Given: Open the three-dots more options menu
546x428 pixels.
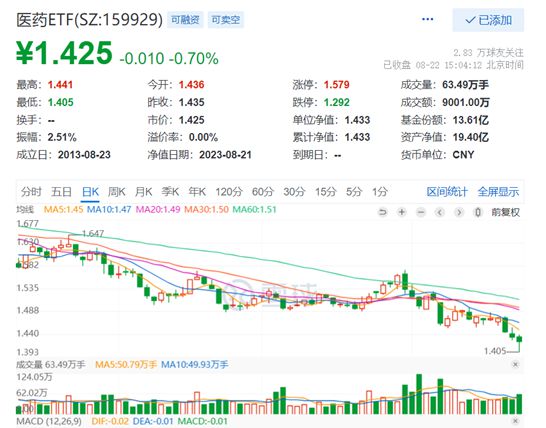Looking at the screenshot, I should (428, 19).
